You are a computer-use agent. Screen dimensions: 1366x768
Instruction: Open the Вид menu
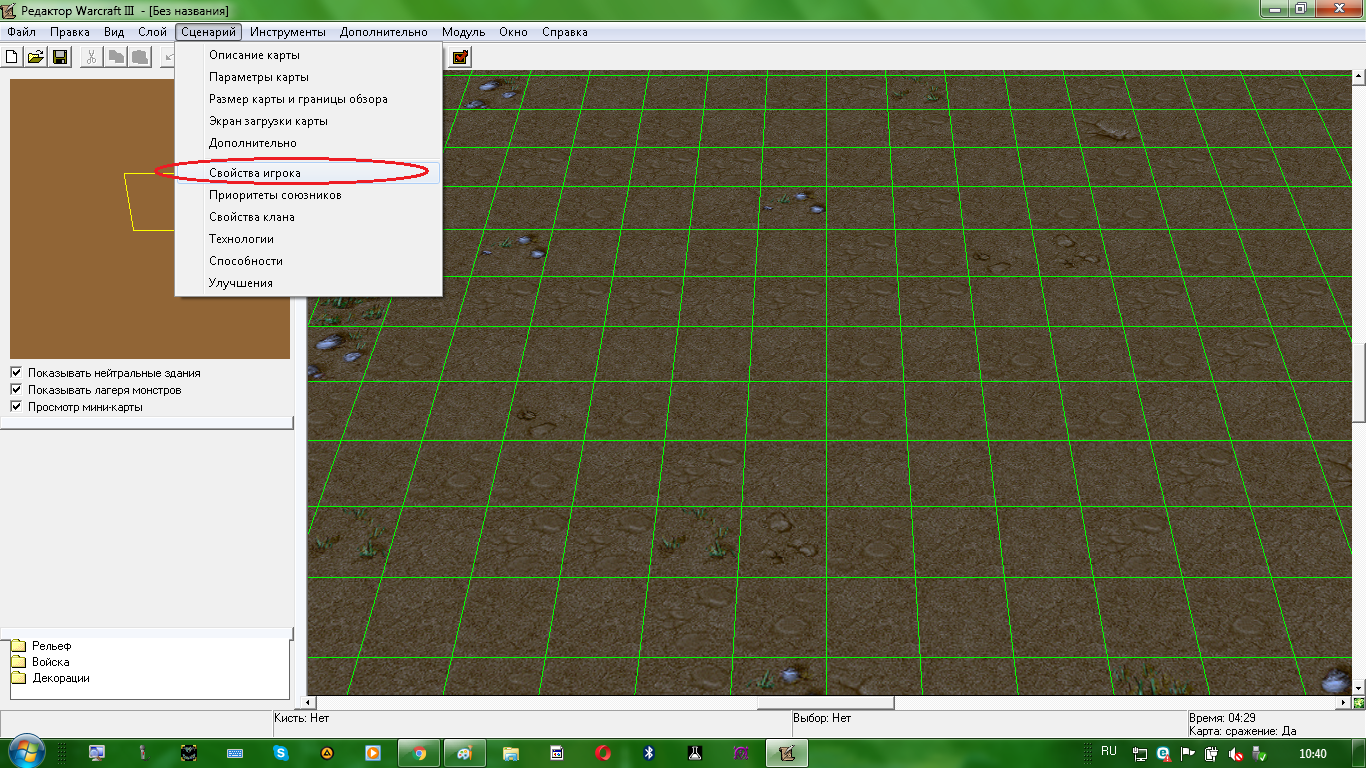point(114,32)
